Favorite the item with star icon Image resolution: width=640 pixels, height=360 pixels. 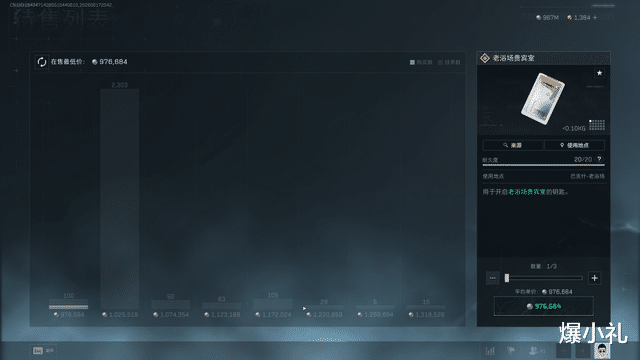point(599,73)
